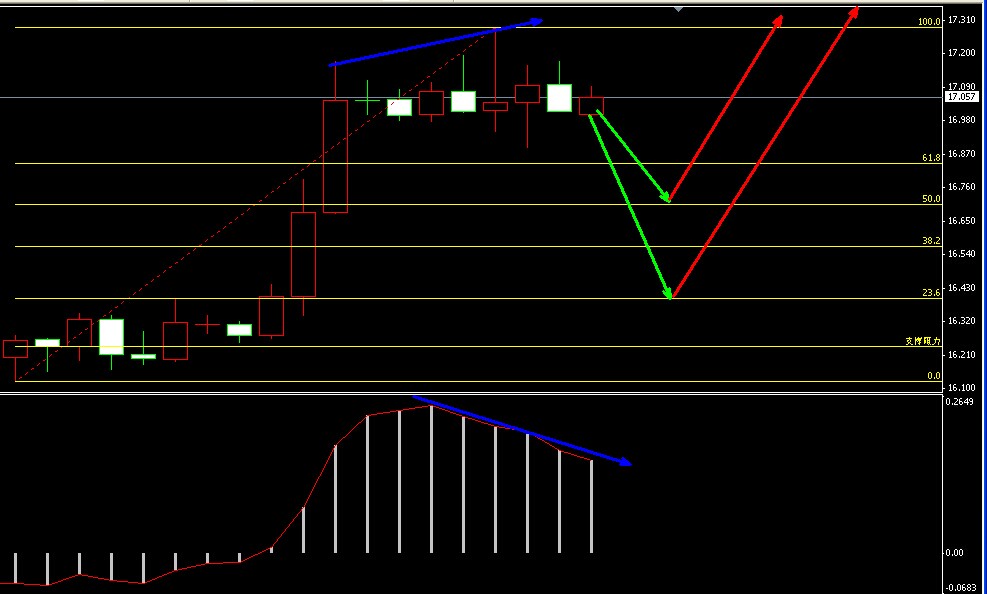Select the blue trend arrow above the candles
Viewport: 987px width, 594px height.
pos(436,43)
